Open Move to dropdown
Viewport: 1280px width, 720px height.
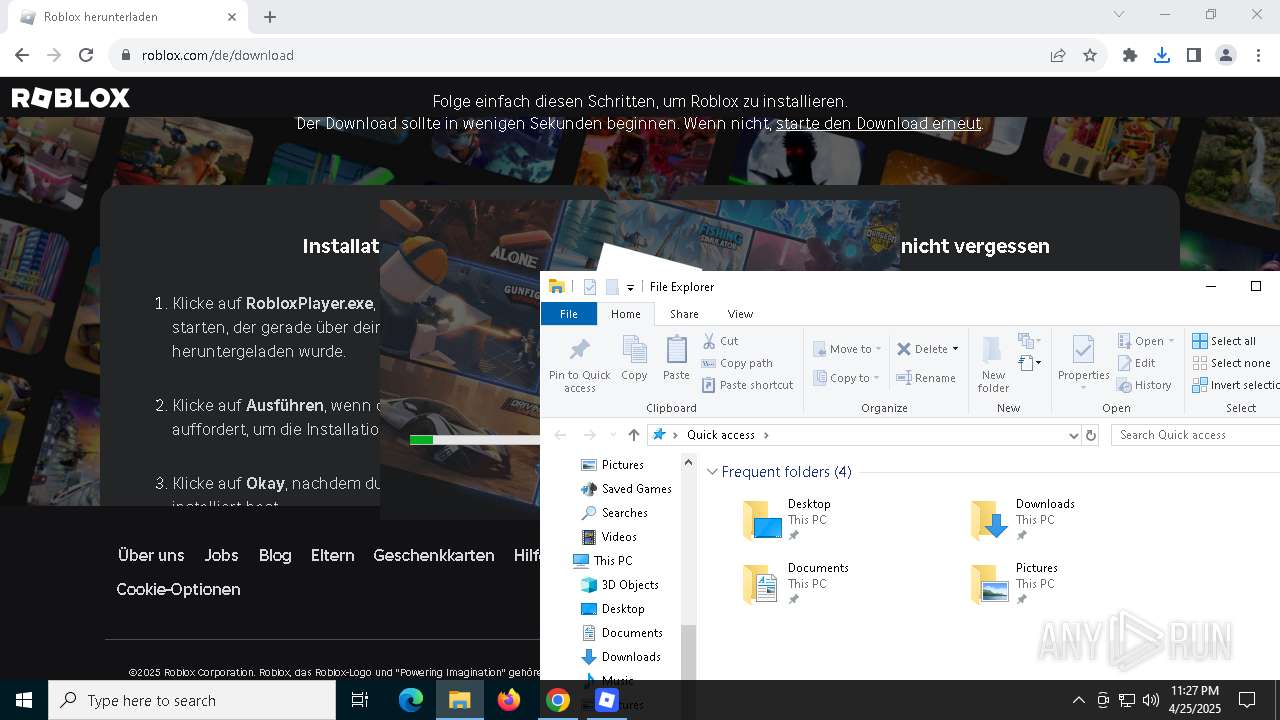pyautogui.click(x=848, y=349)
